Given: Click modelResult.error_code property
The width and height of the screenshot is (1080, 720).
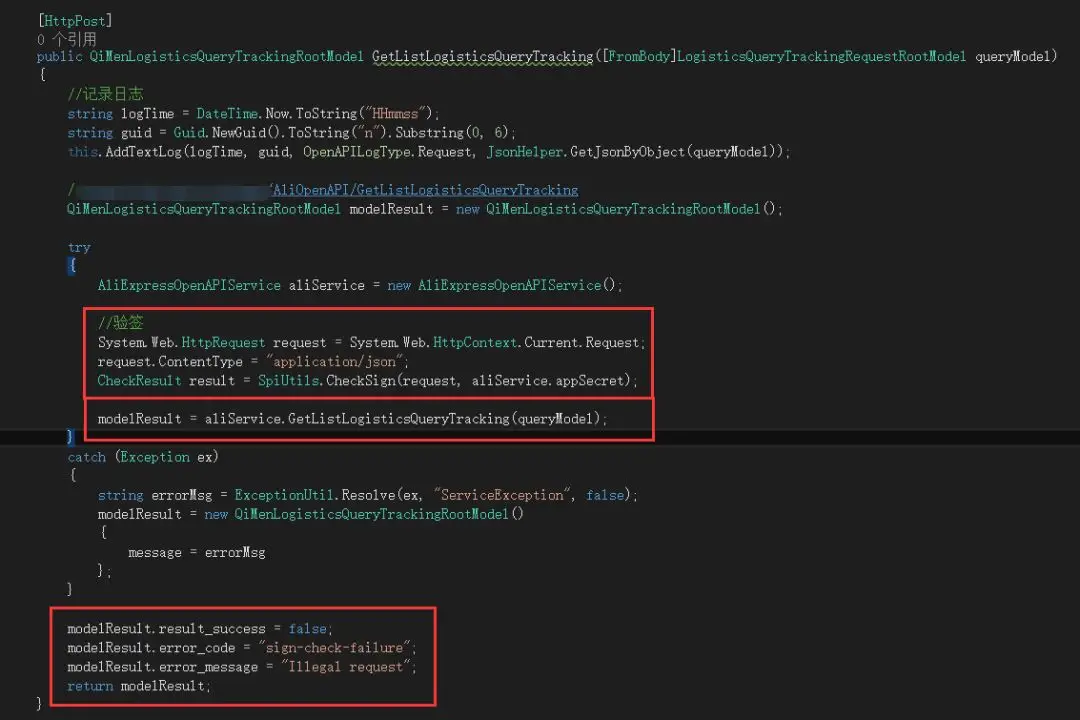Looking at the screenshot, I should (x=151, y=648).
